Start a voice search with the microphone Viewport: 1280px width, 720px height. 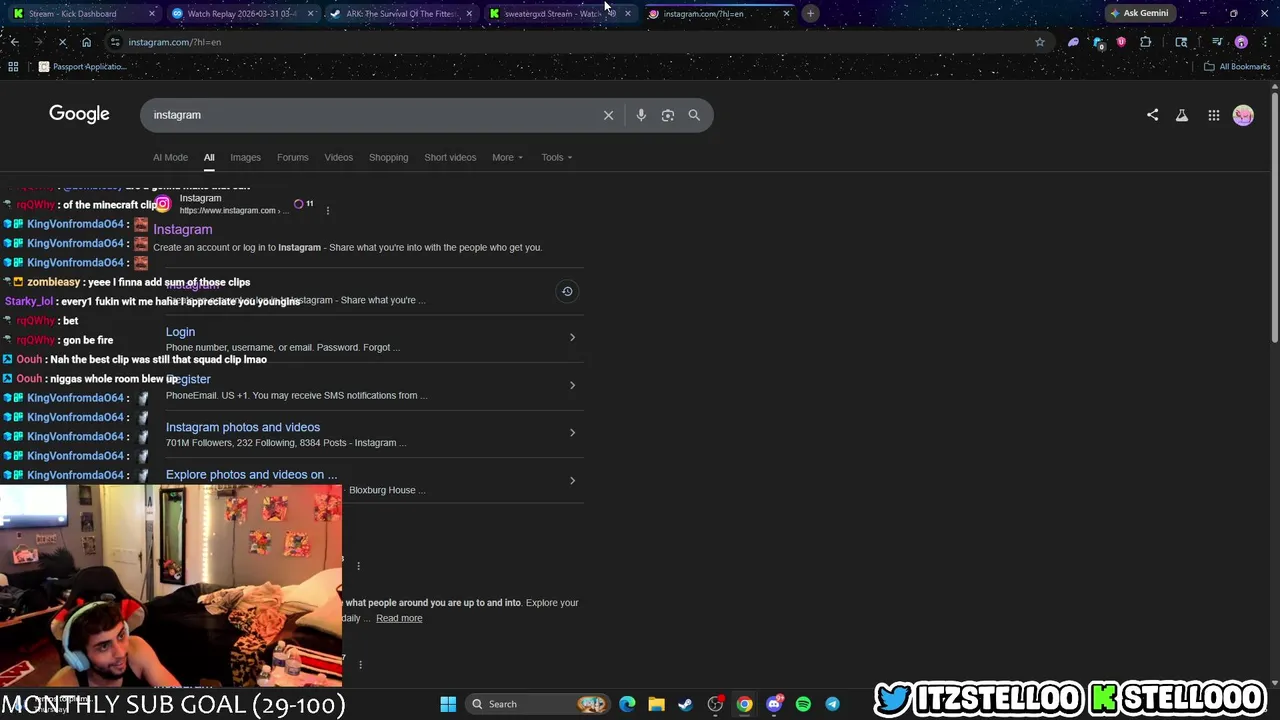click(x=641, y=115)
